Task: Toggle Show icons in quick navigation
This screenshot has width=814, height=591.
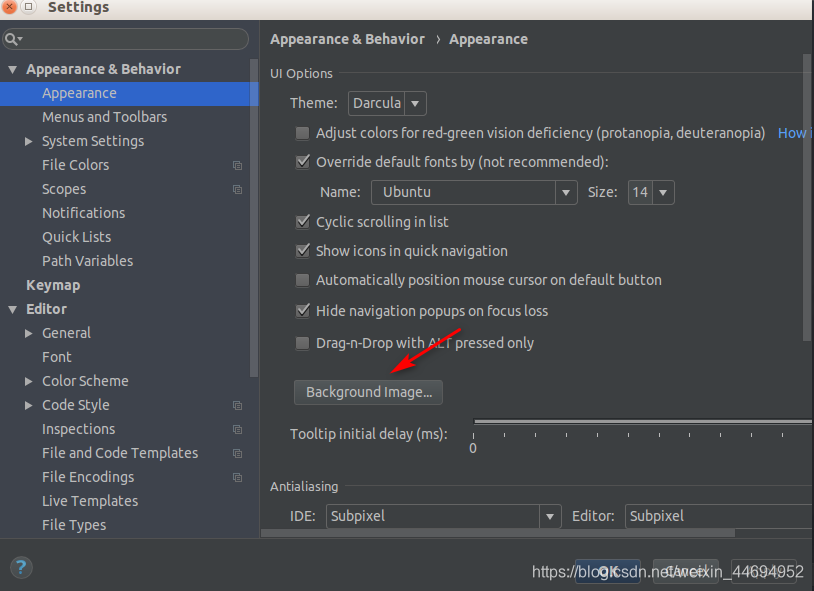Action: coord(302,251)
